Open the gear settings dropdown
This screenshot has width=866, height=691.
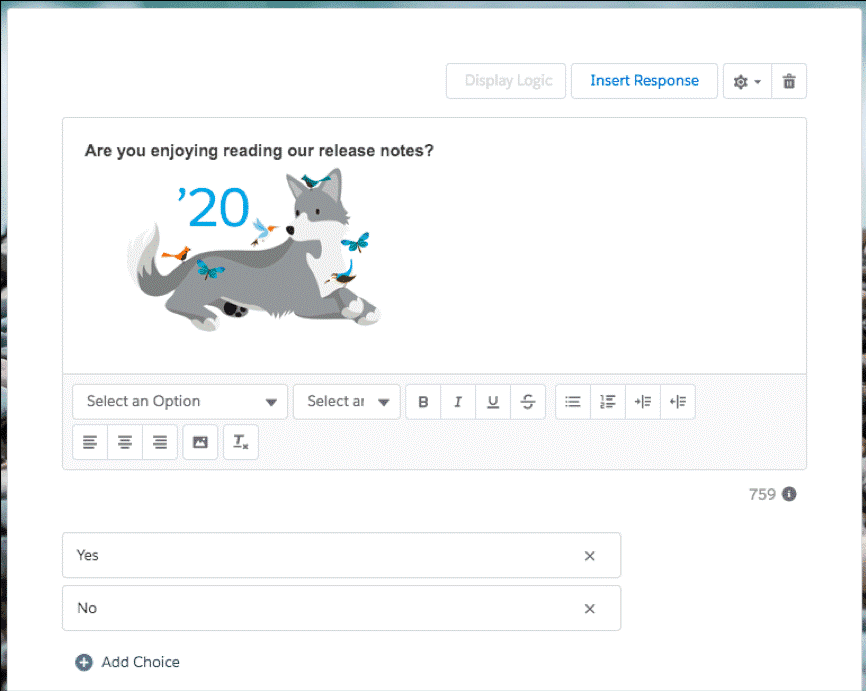(747, 81)
